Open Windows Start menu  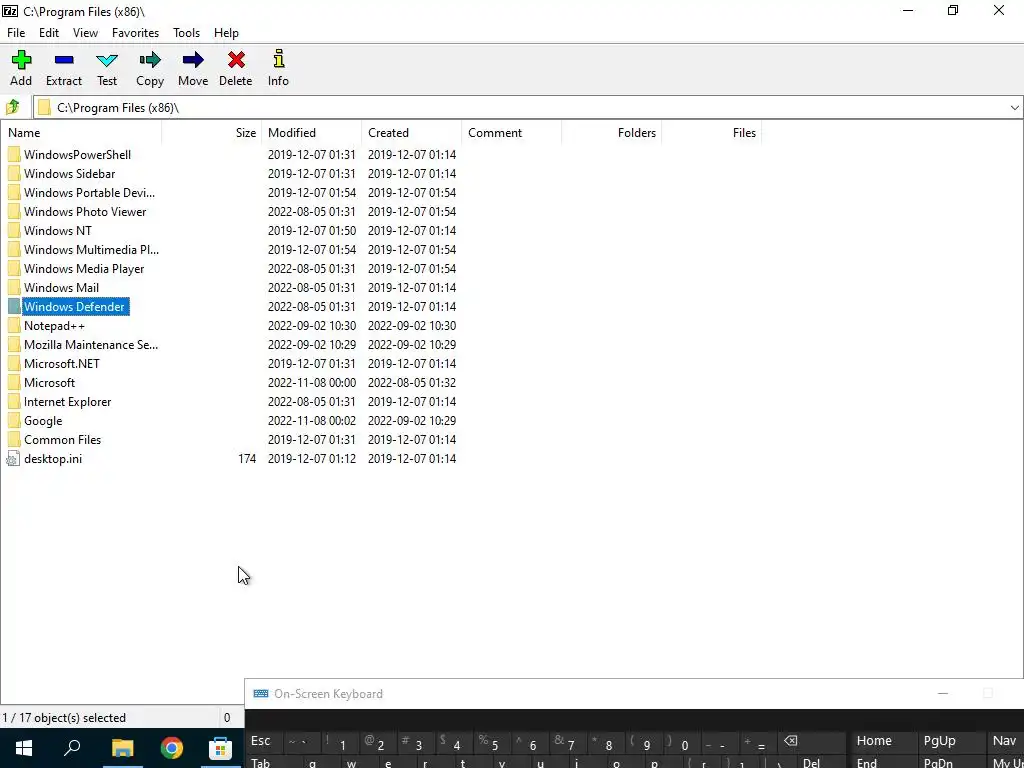tap(24, 748)
